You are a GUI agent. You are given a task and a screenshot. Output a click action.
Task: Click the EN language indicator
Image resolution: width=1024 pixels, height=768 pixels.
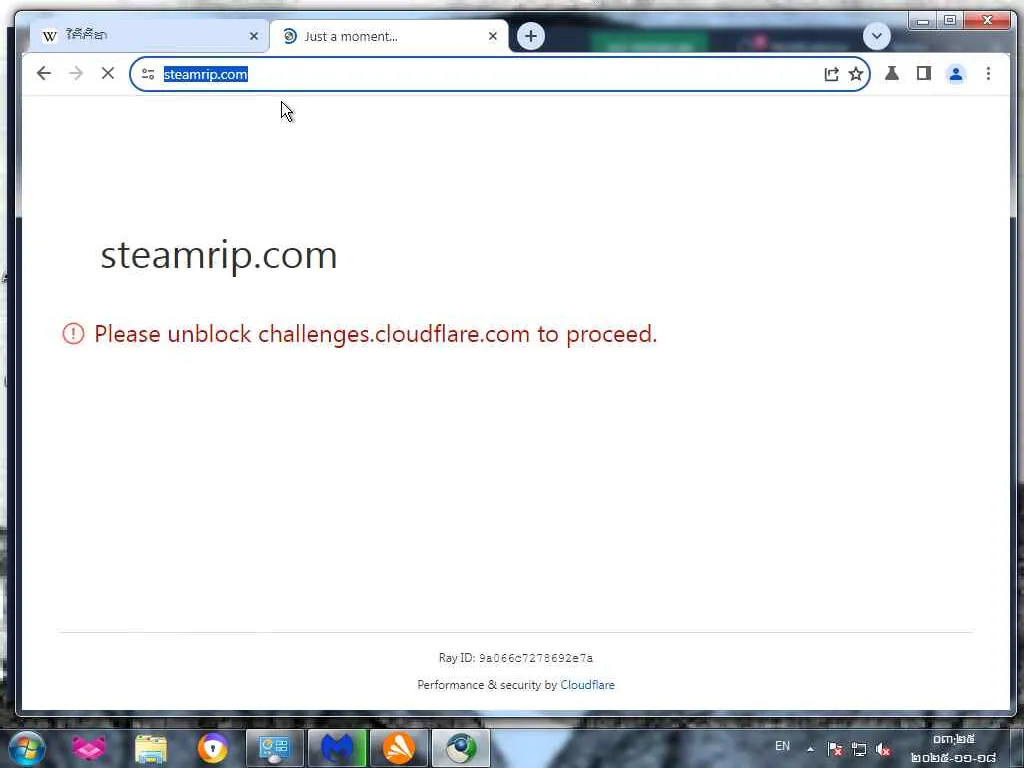point(782,746)
